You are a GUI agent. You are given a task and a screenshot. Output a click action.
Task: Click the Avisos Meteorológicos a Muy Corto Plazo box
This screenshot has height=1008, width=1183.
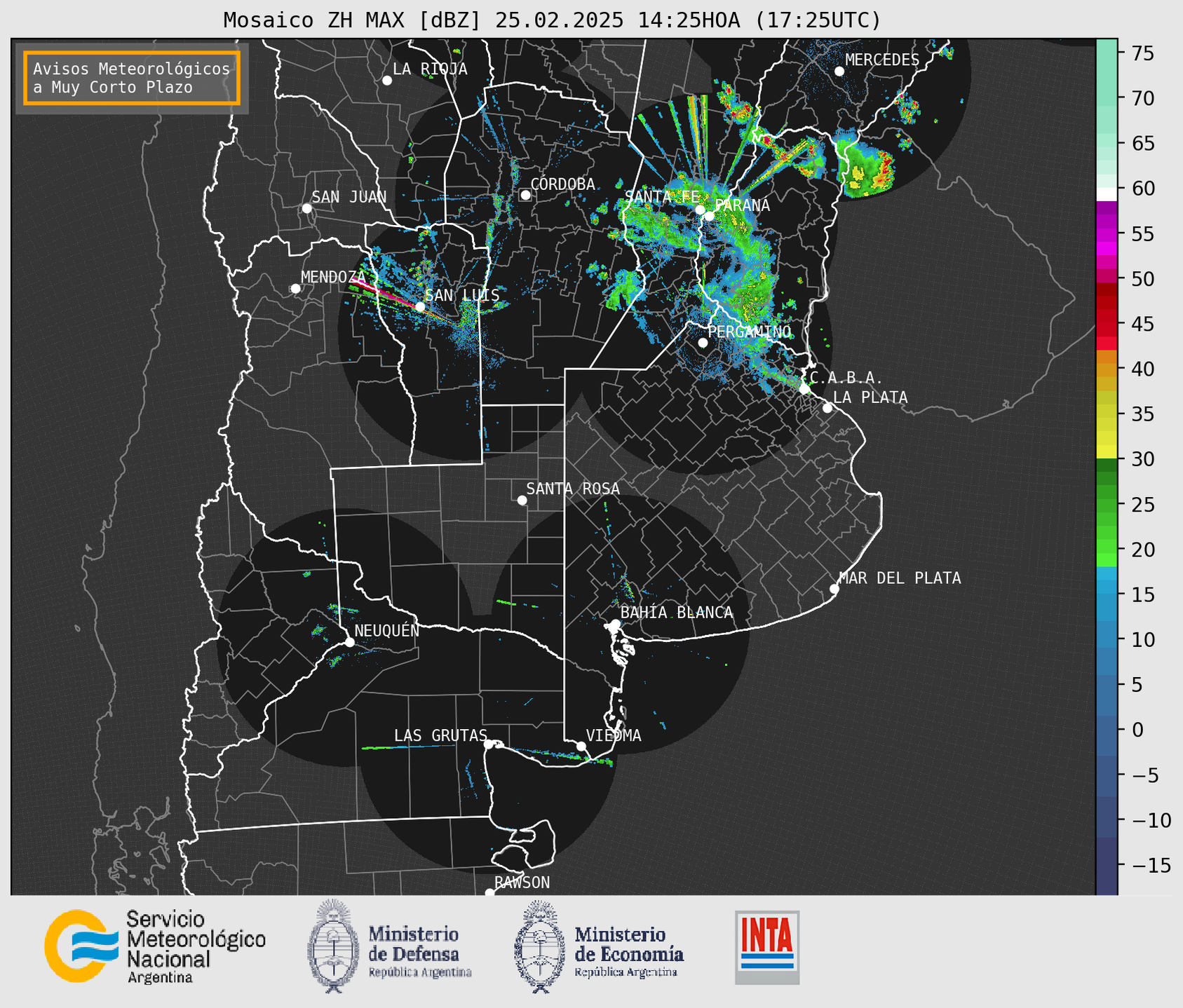132,78
